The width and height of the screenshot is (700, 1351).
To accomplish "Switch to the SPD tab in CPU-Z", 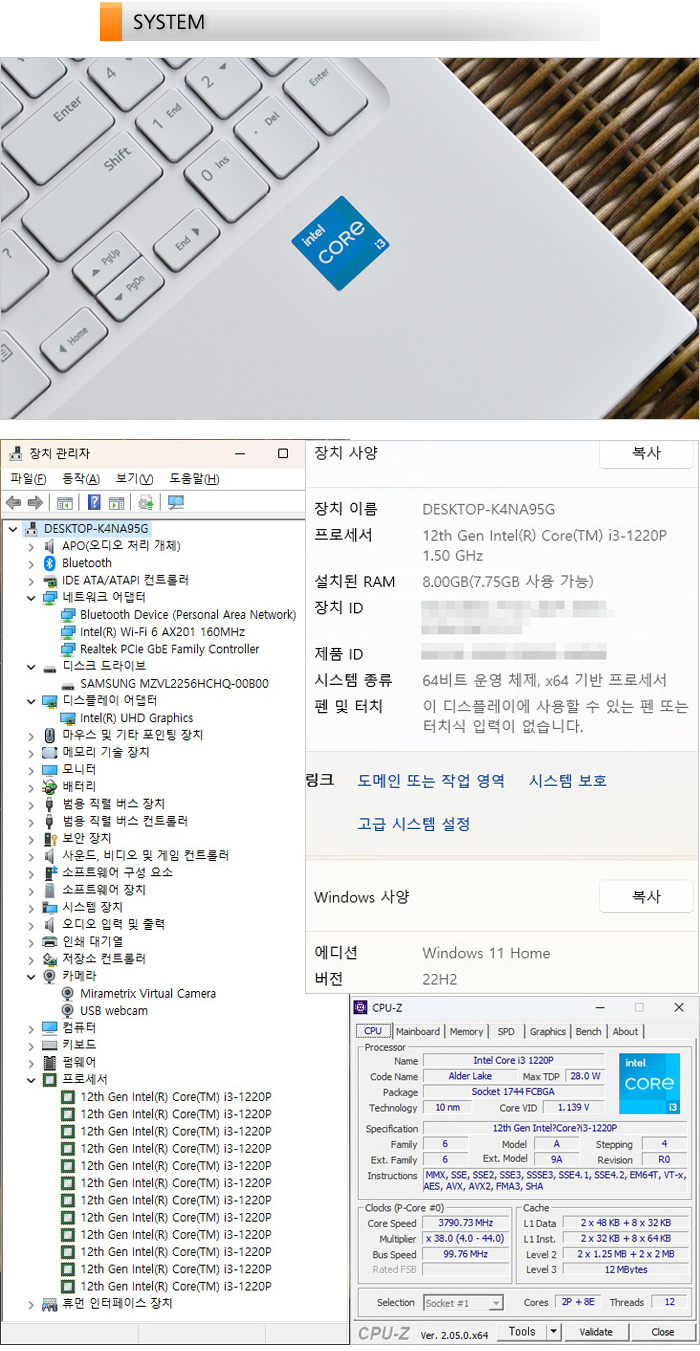I will tap(506, 1031).
